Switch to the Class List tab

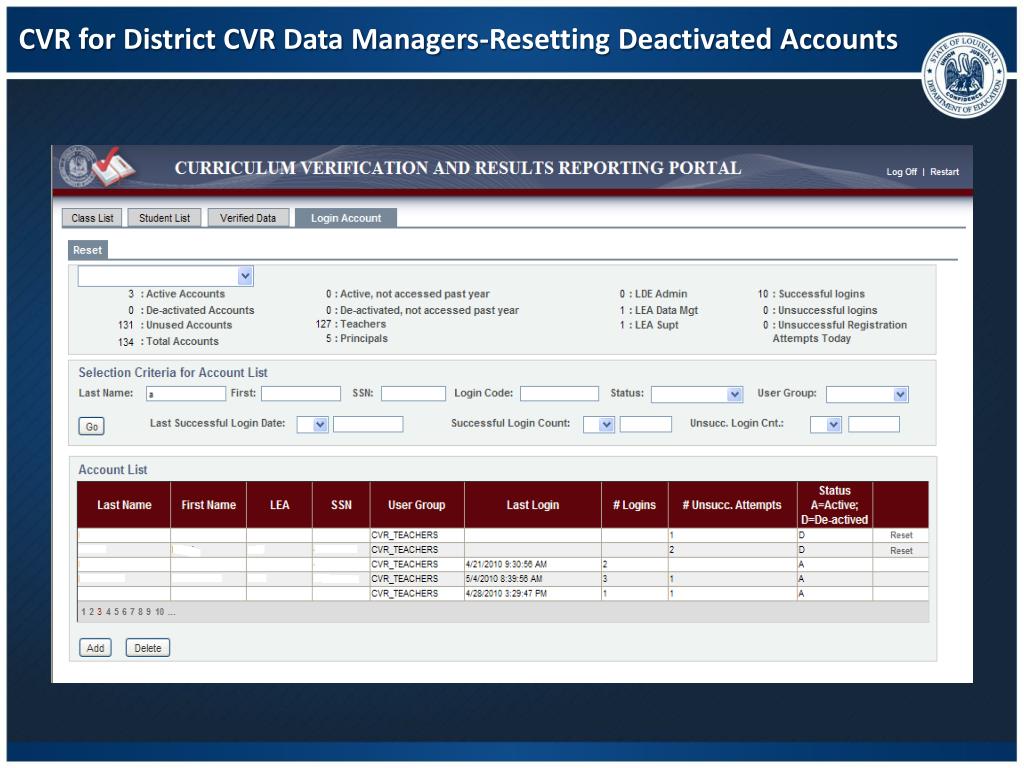click(x=92, y=218)
